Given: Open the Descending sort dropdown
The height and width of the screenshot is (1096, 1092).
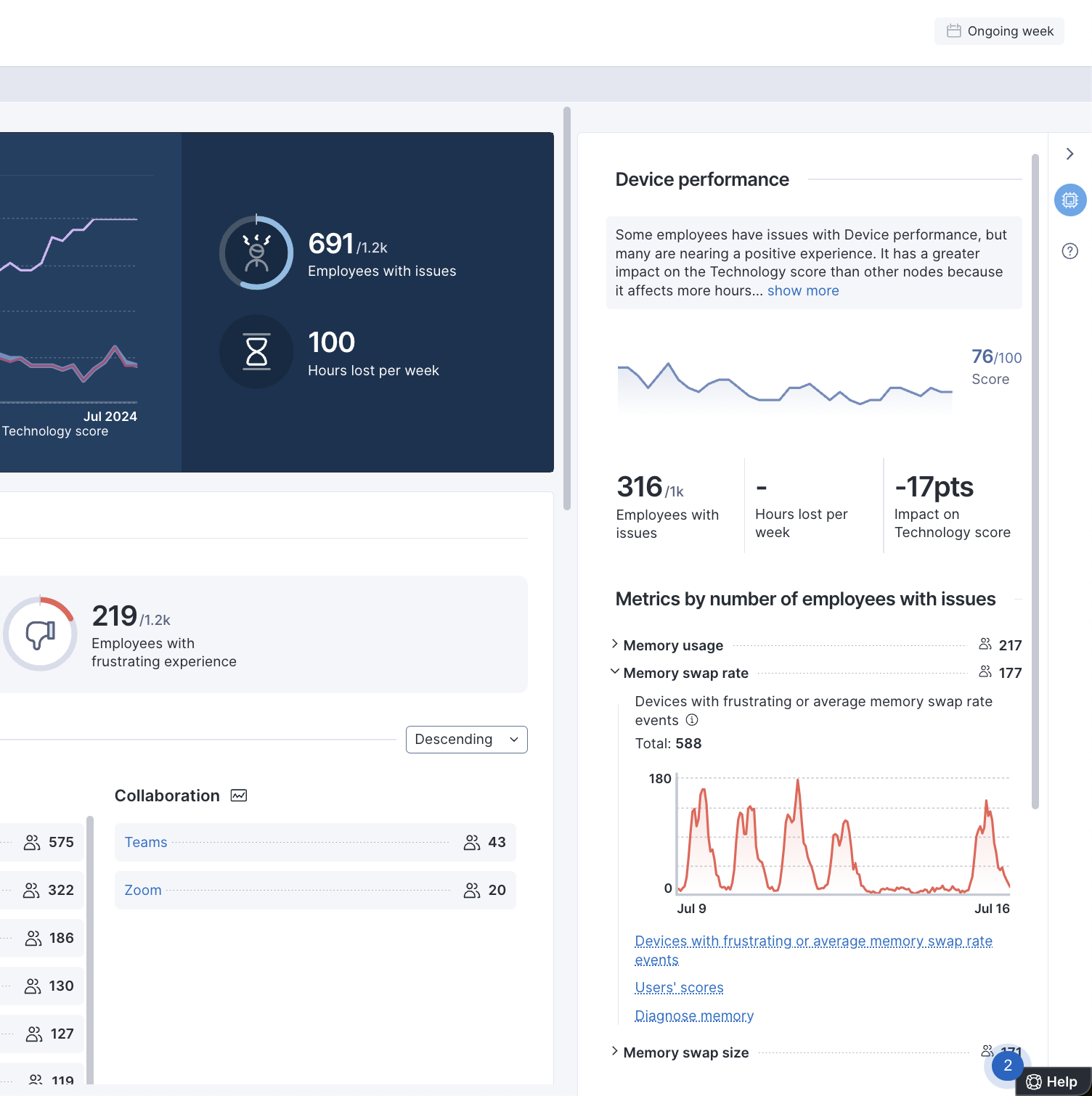Looking at the screenshot, I should tap(466, 740).
